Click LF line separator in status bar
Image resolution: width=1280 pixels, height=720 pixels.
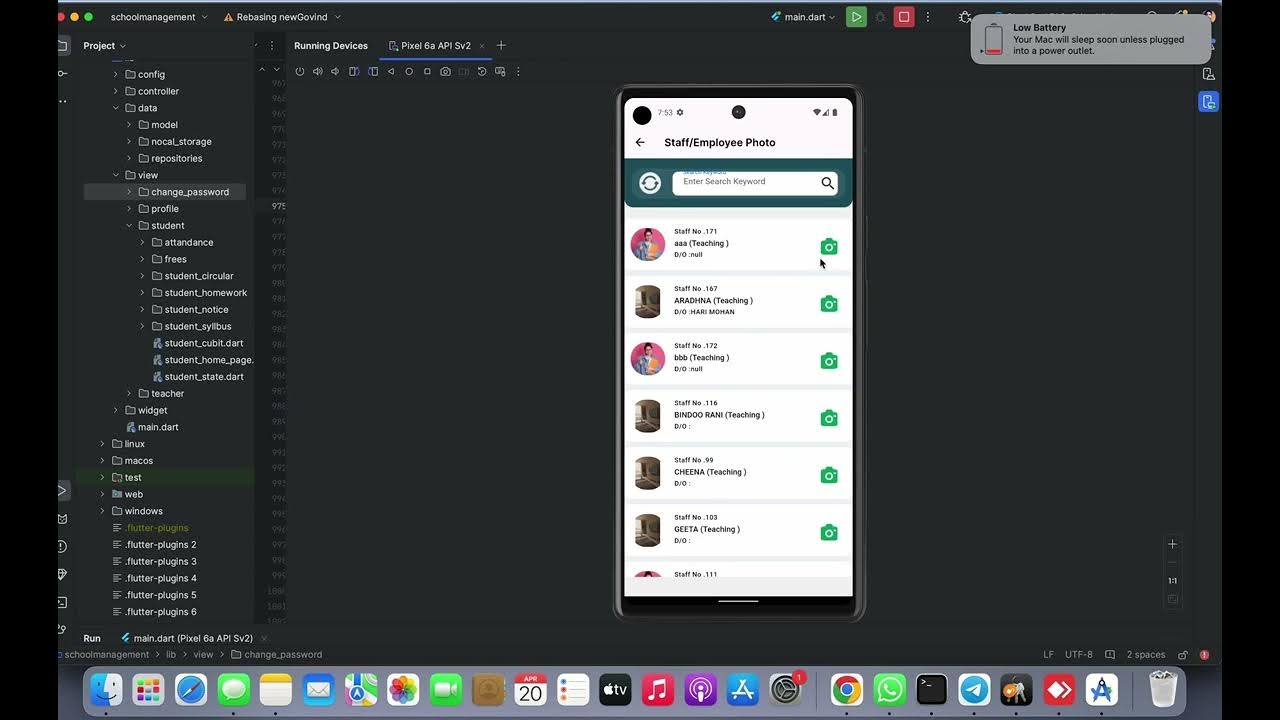point(1048,655)
